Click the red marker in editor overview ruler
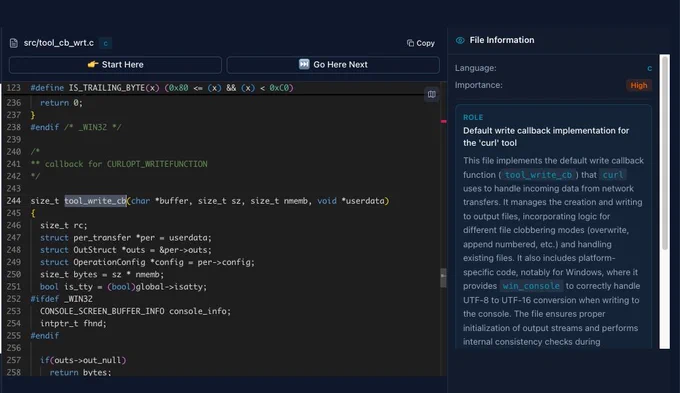The height and width of the screenshot is (393, 680). tap(444, 121)
